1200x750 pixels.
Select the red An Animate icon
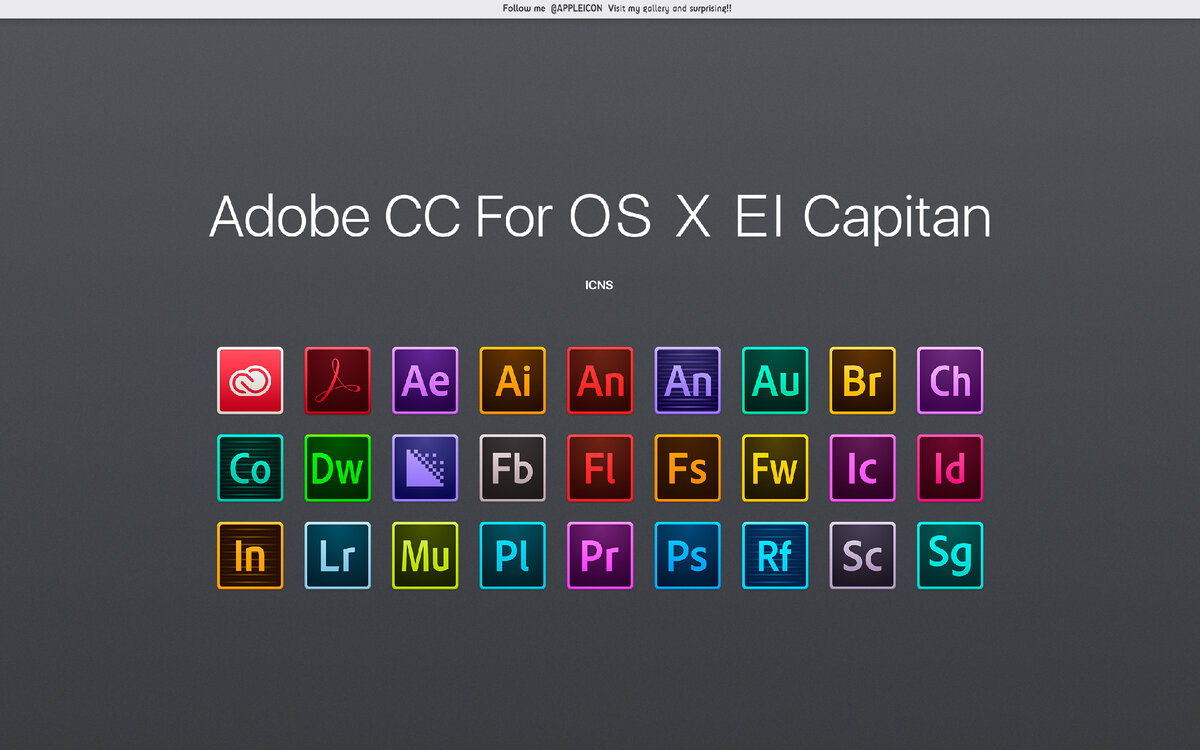pos(600,380)
